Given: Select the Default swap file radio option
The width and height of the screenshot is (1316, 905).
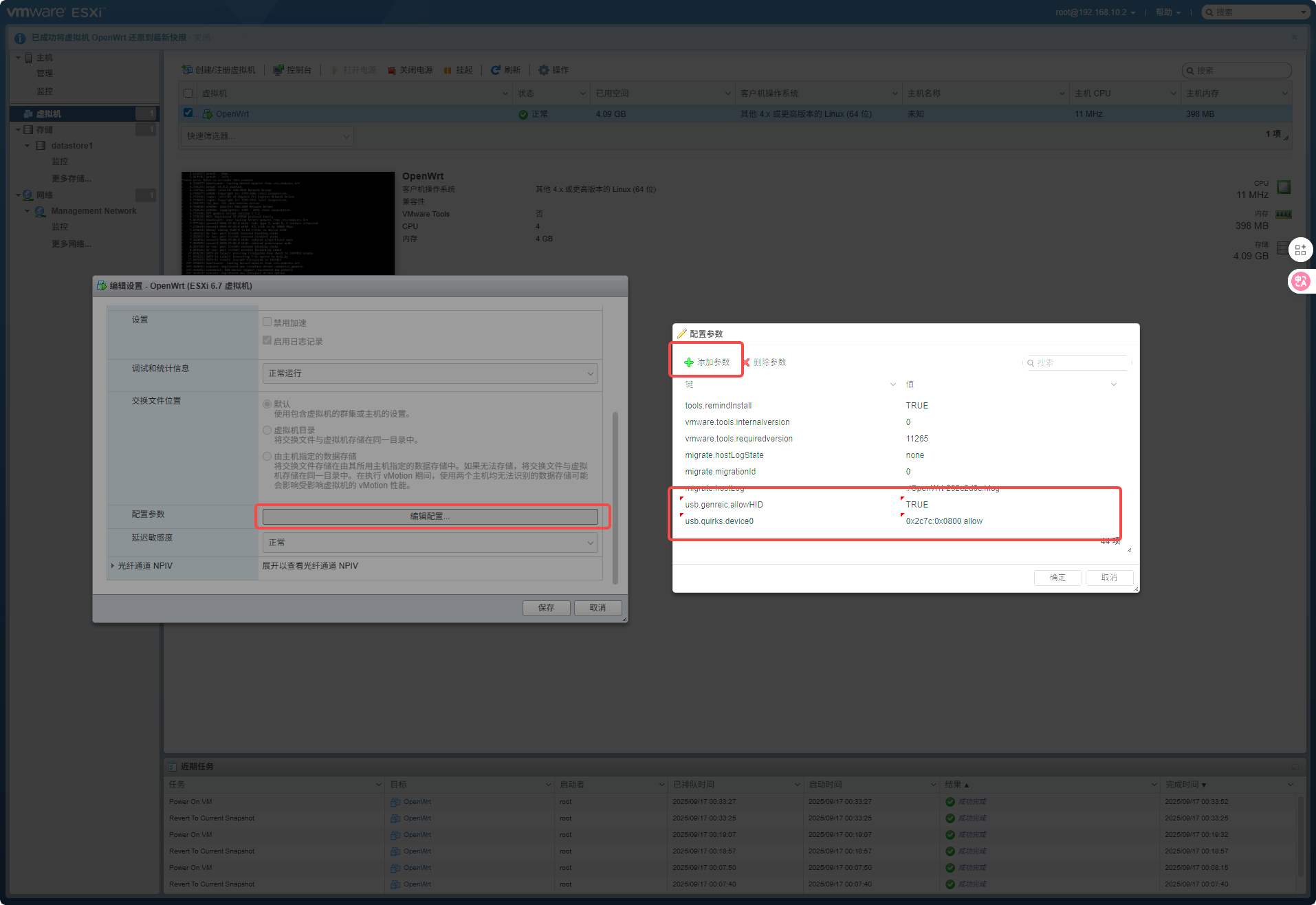Looking at the screenshot, I should click(267, 404).
